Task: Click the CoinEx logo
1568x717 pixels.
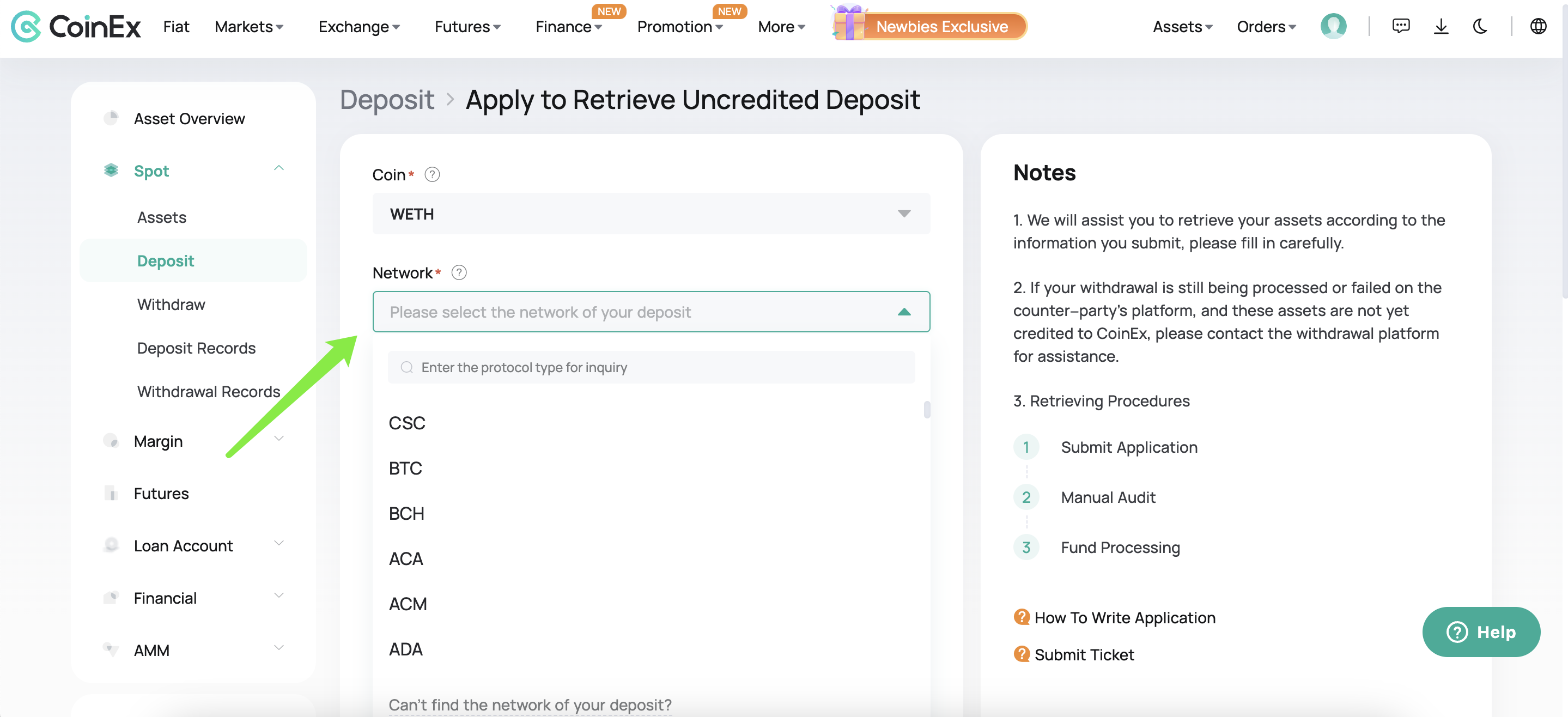Action: click(x=76, y=27)
